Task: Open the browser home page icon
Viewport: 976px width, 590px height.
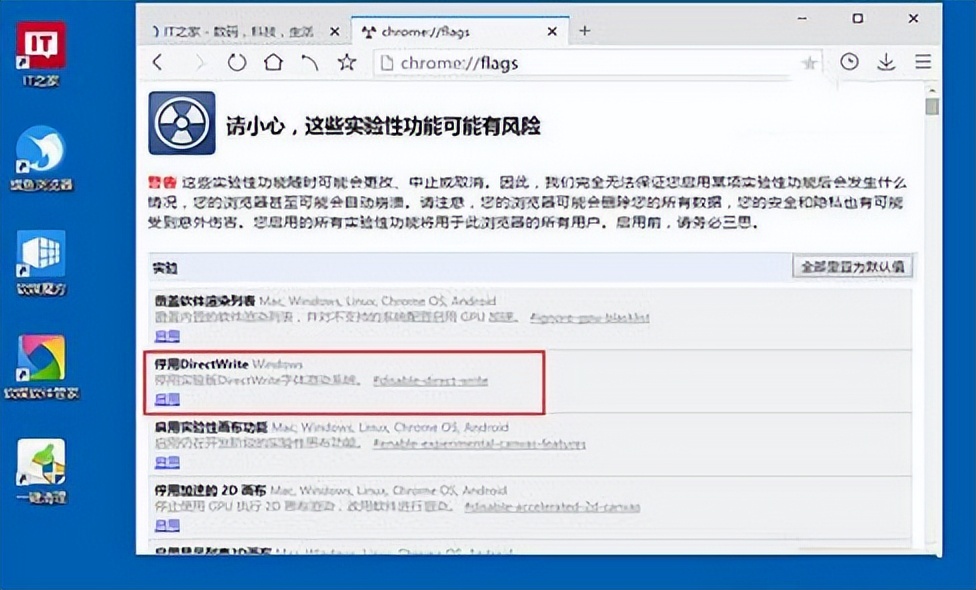Action: click(273, 62)
